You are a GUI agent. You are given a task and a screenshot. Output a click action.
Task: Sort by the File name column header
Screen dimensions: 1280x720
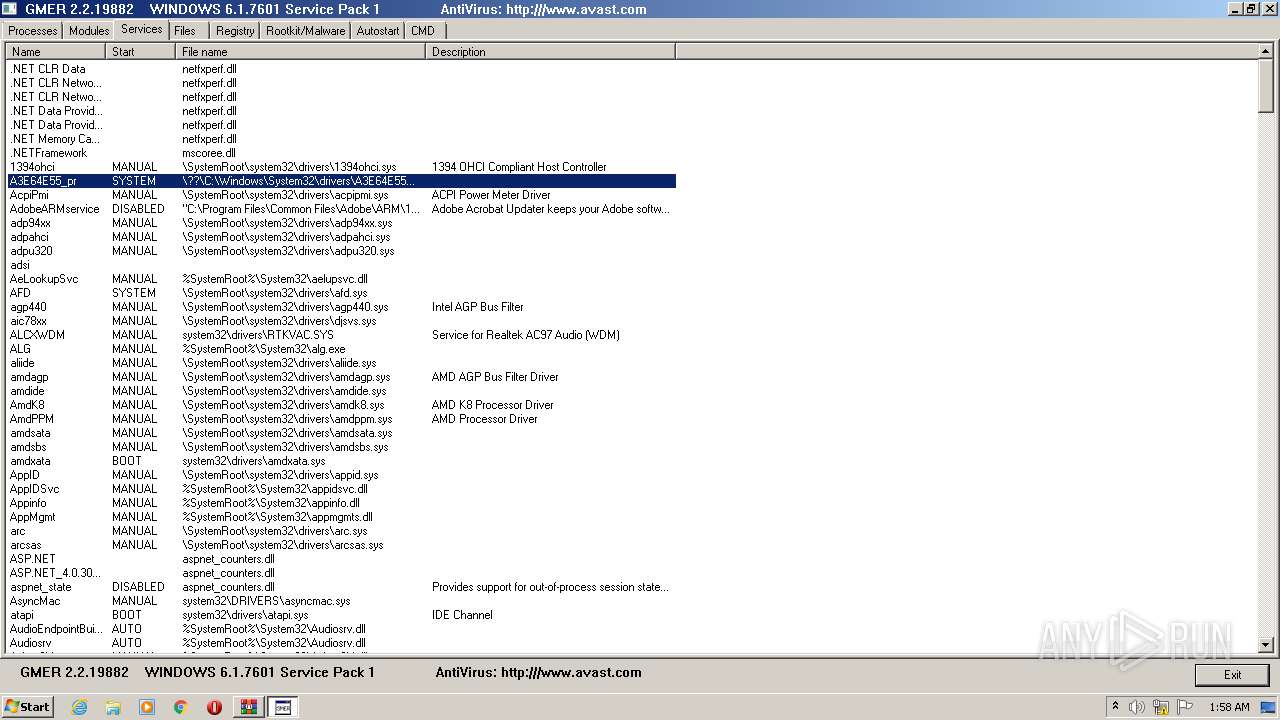pos(301,51)
